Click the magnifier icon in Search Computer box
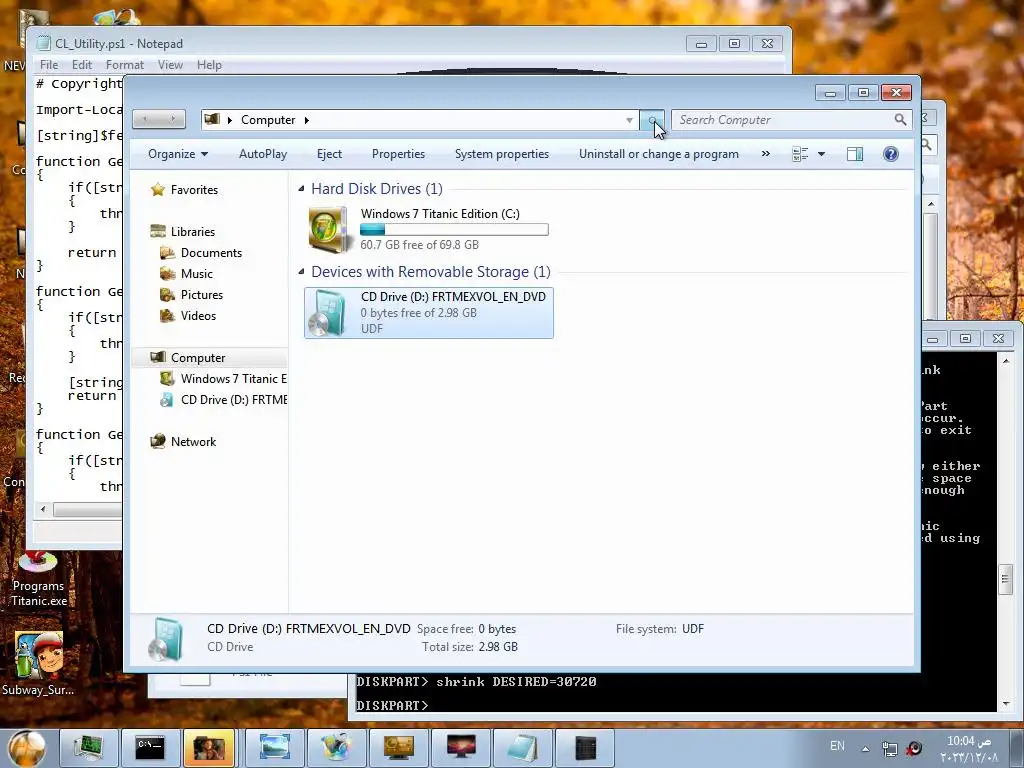Viewport: 1024px width, 768px height. (900, 120)
